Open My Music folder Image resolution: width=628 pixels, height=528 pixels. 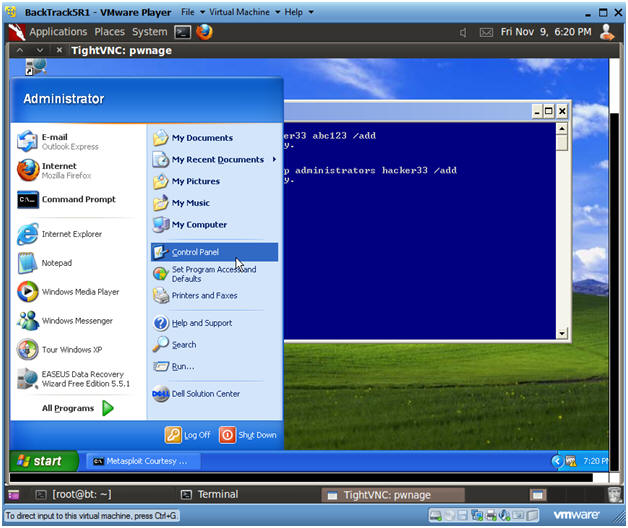tap(181, 203)
